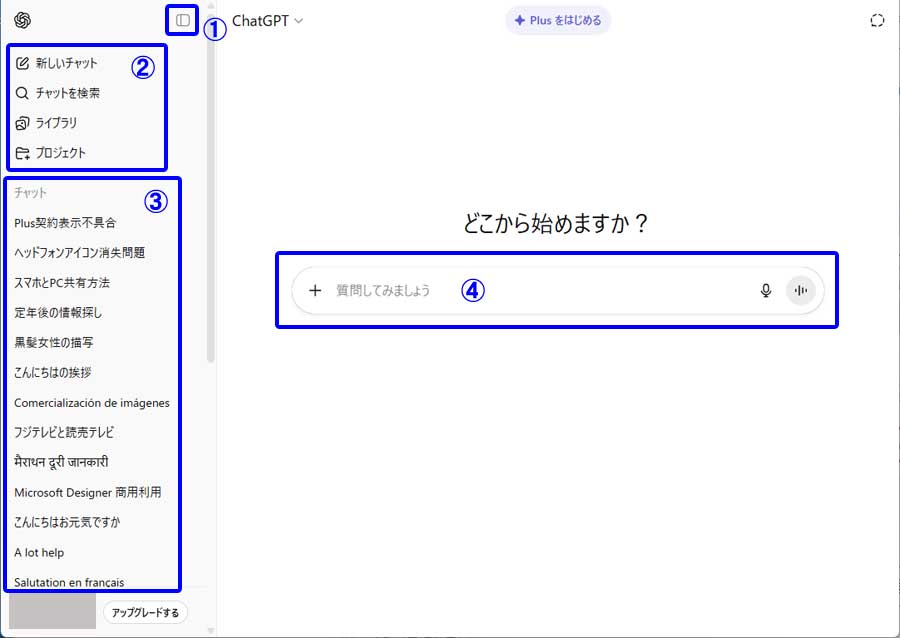
Task: Open the Salutation en français chat
Action: click(x=69, y=582)
